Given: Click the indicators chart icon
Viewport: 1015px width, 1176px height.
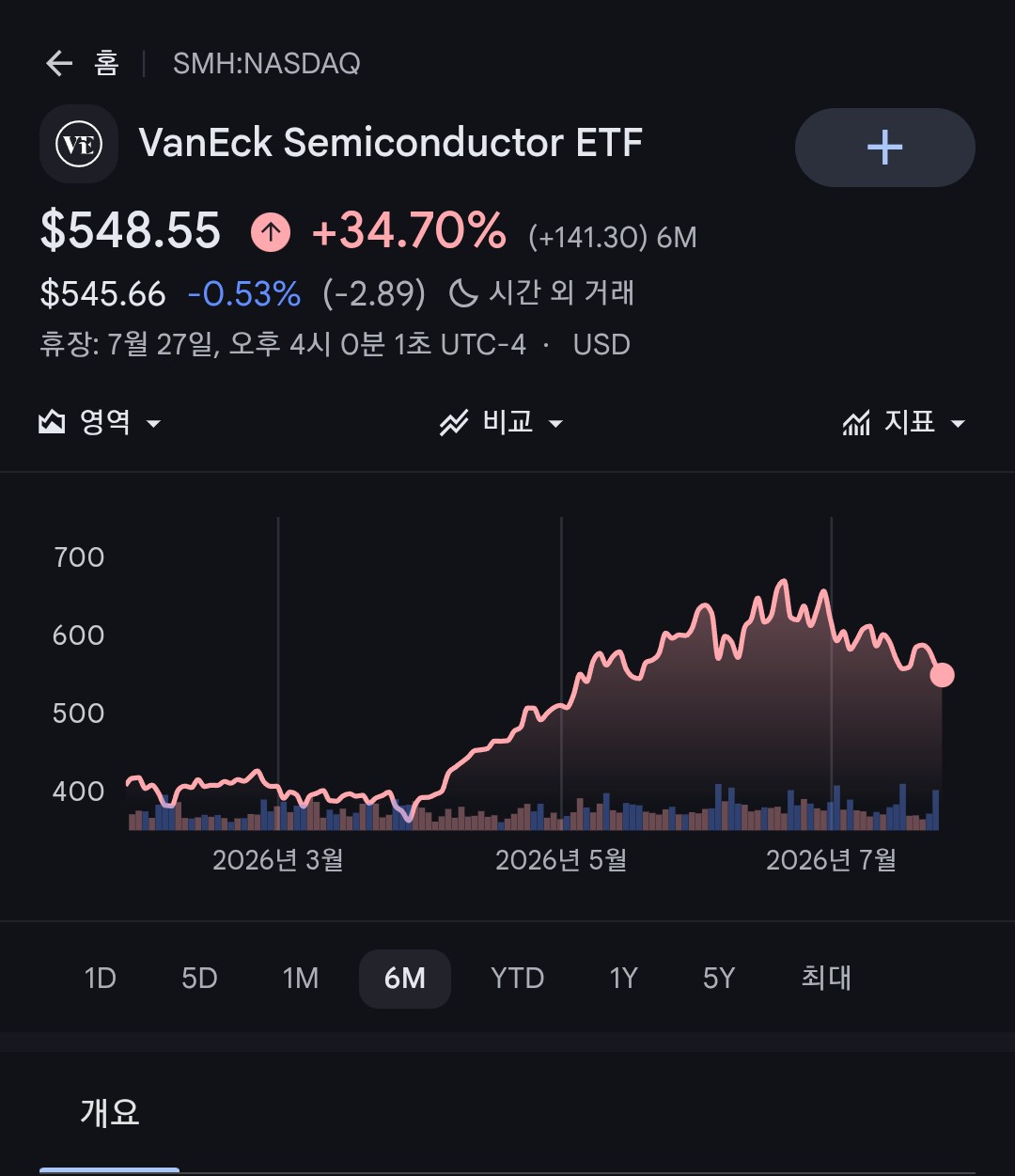Looking at the screenshot, I should 856,423.
